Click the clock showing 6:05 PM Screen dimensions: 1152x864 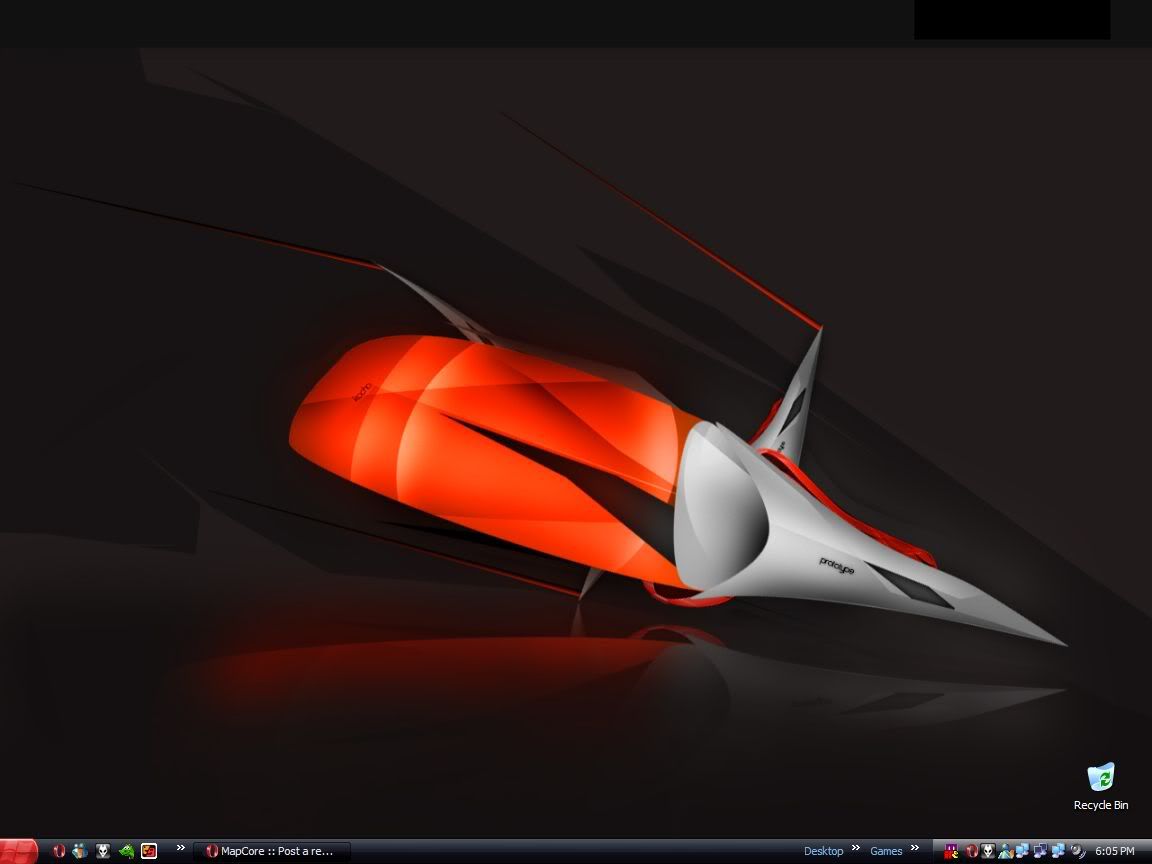pyautogui.click(x=1115, y=851)
